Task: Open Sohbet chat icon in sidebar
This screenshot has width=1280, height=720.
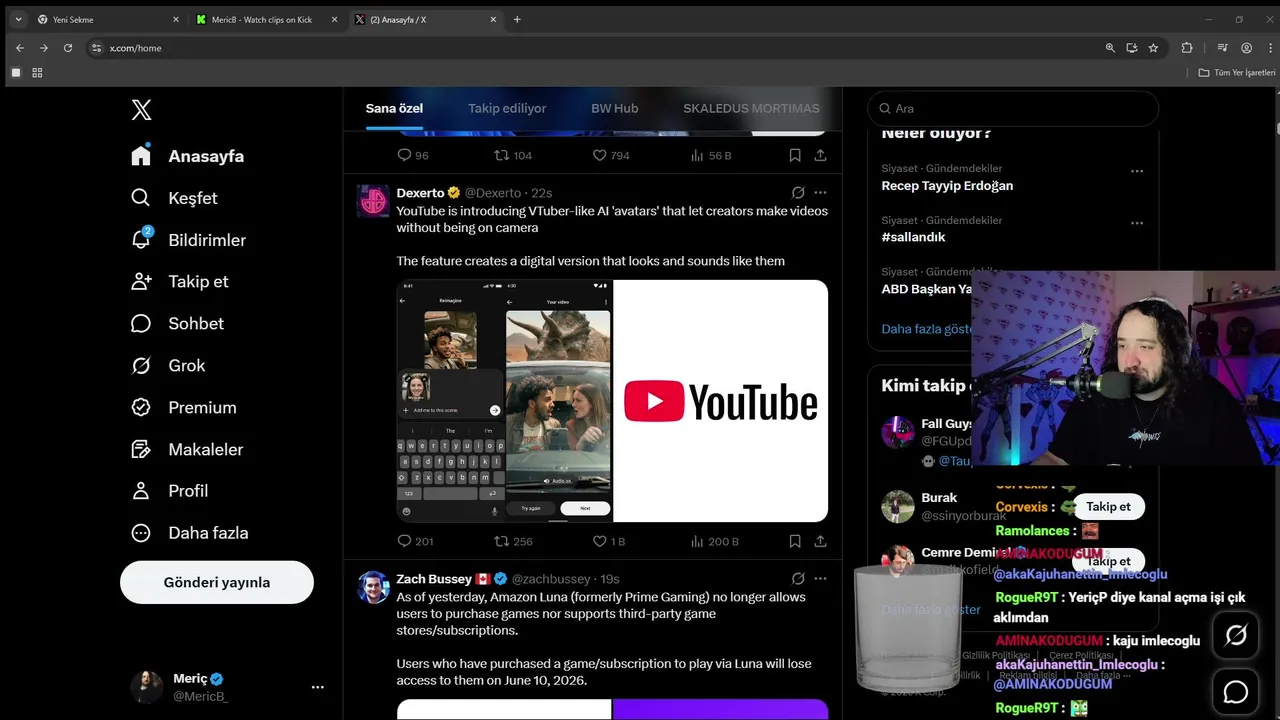Action: (141, 323)
